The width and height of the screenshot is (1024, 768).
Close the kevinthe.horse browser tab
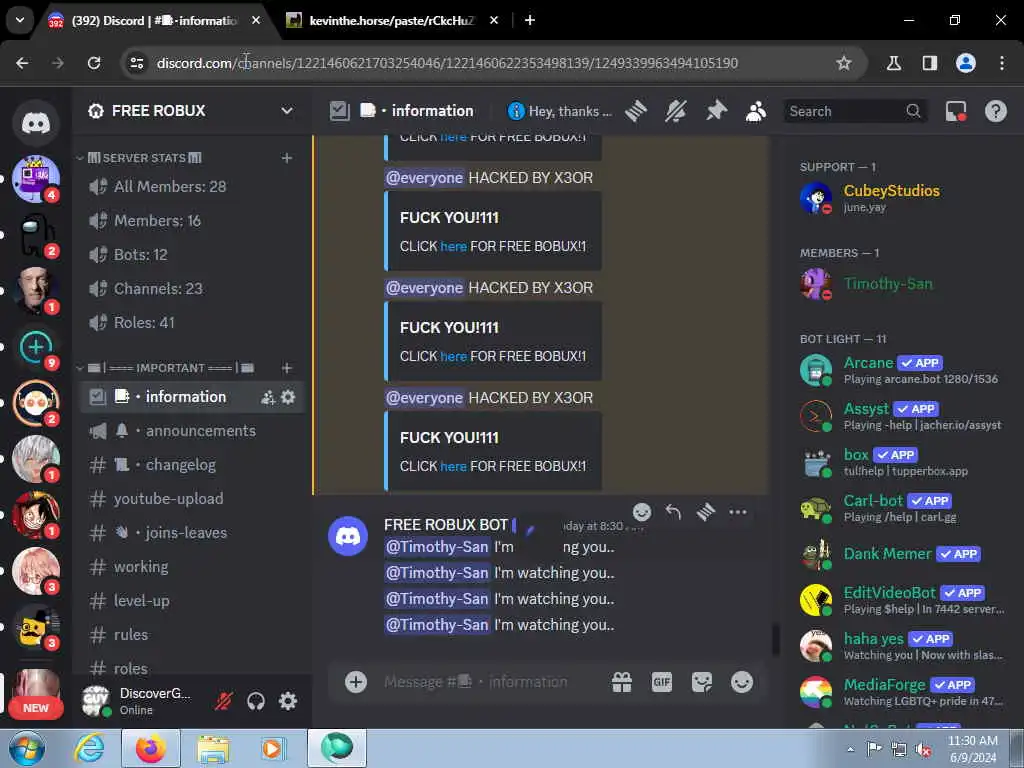coord(494,20)
